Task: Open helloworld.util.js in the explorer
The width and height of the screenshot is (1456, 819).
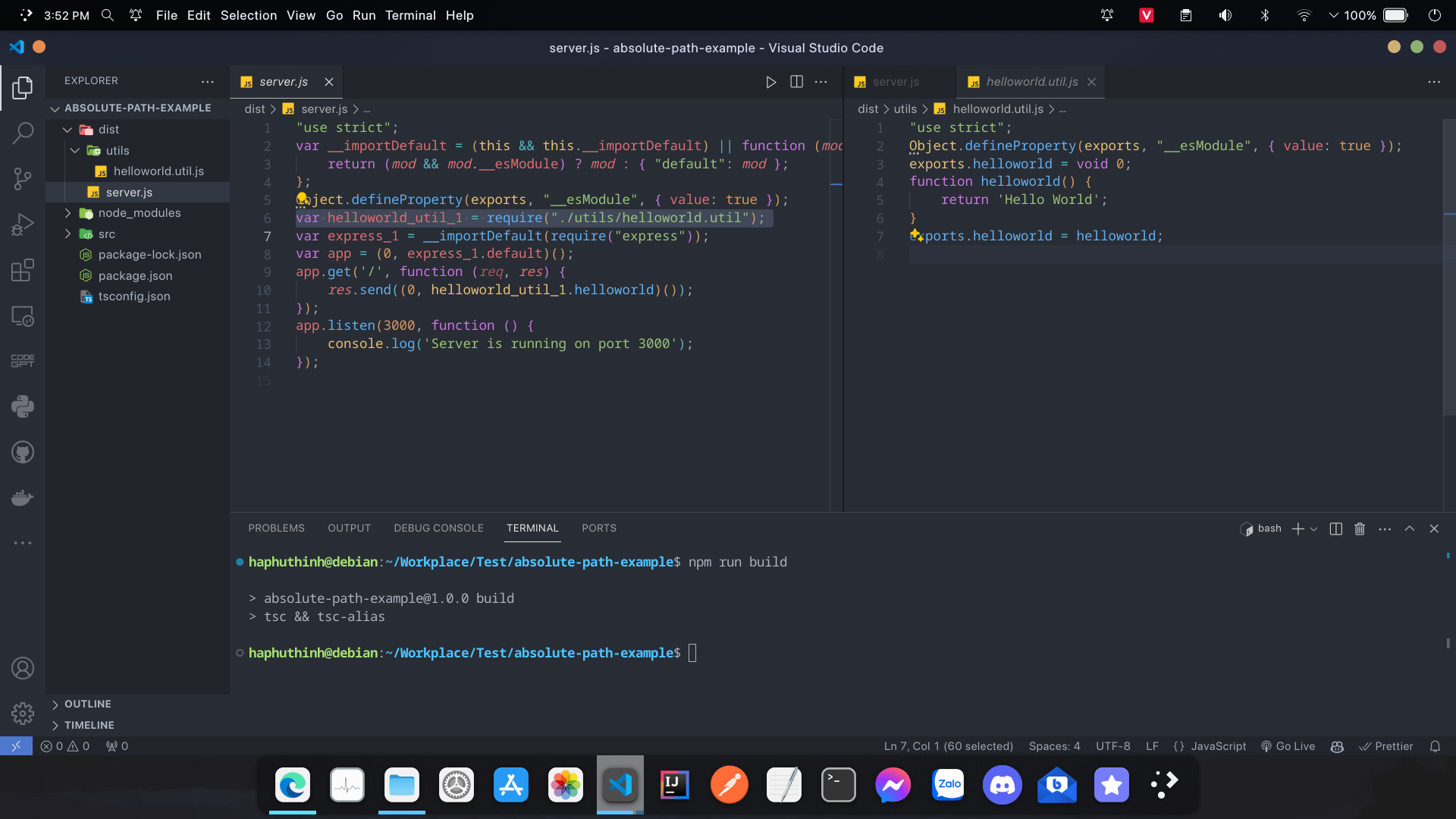Action: coord(158,171)
